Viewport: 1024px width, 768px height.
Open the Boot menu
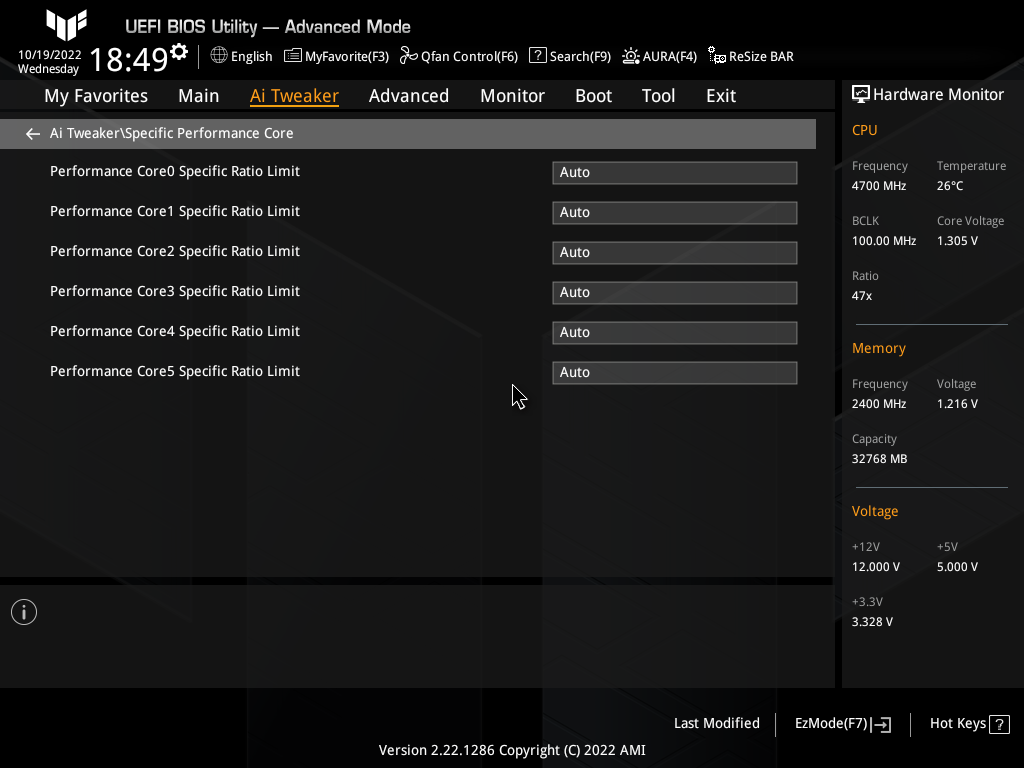(x=593, y=95)
